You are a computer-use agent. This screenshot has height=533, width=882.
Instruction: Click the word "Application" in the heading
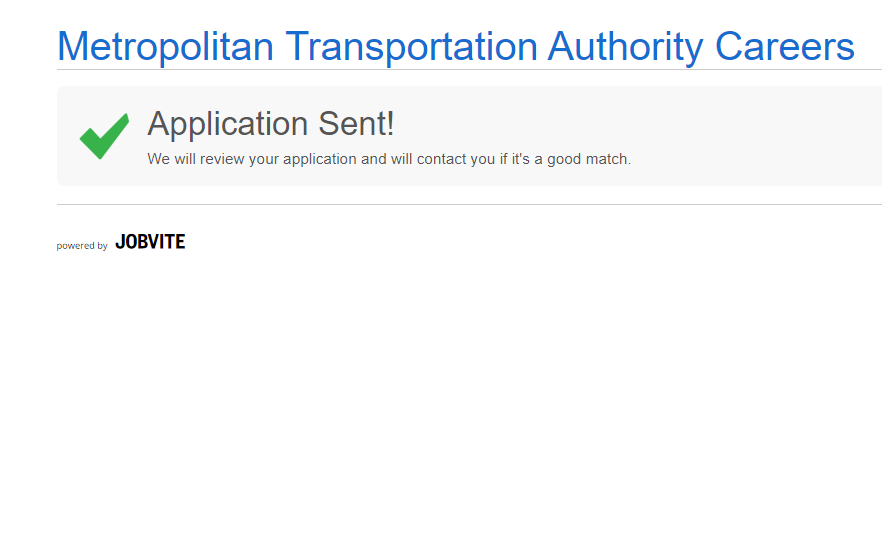pyautogui.click(x=227, y=124)
